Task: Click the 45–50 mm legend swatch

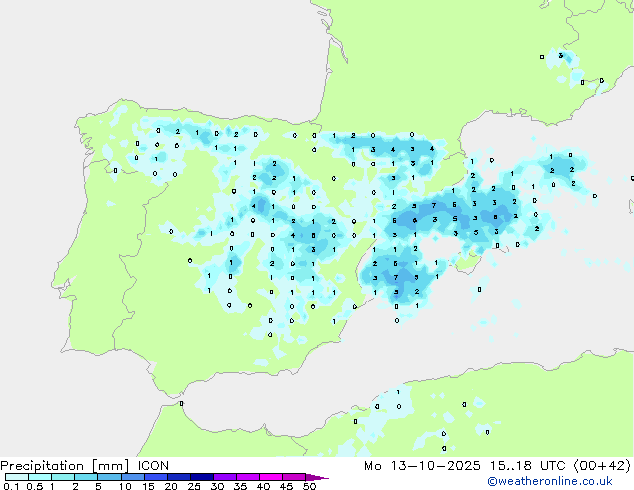Action: click(x=294, y=477)
